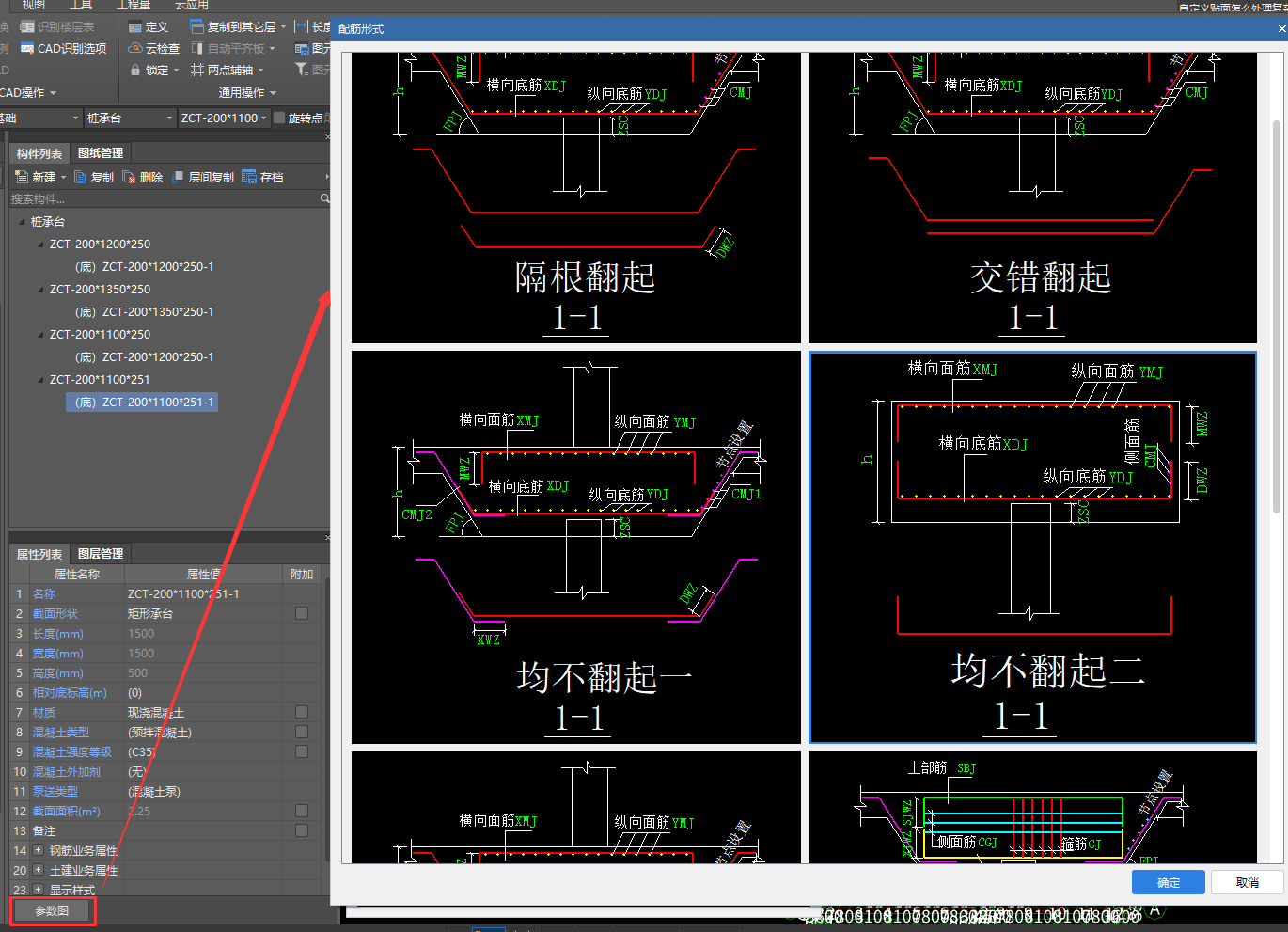1288x932 pixels.
Task: Click the 层间复制 floor copy icon
Action: tap(179, 177)
